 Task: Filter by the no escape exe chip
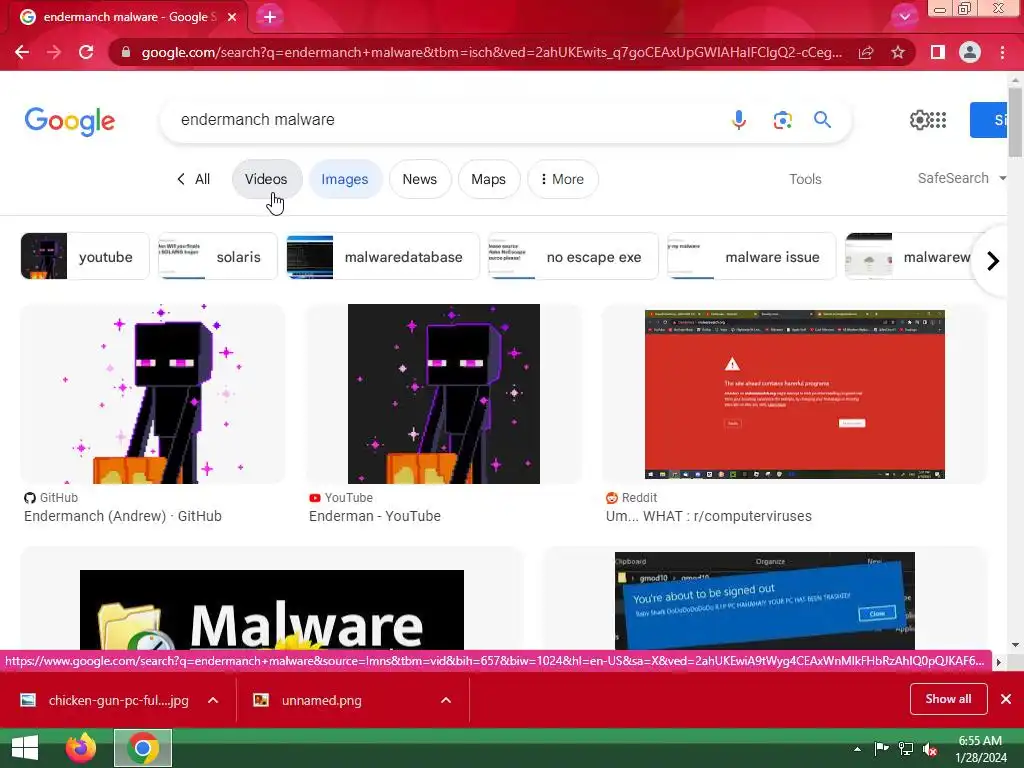573,257
